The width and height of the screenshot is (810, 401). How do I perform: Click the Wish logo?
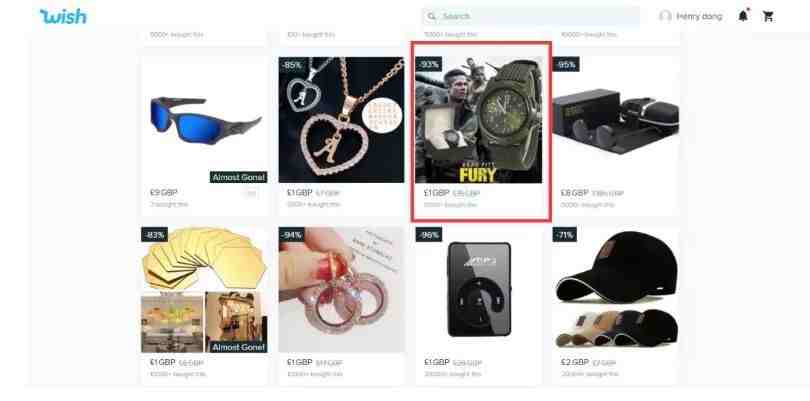tap(63, 17)
